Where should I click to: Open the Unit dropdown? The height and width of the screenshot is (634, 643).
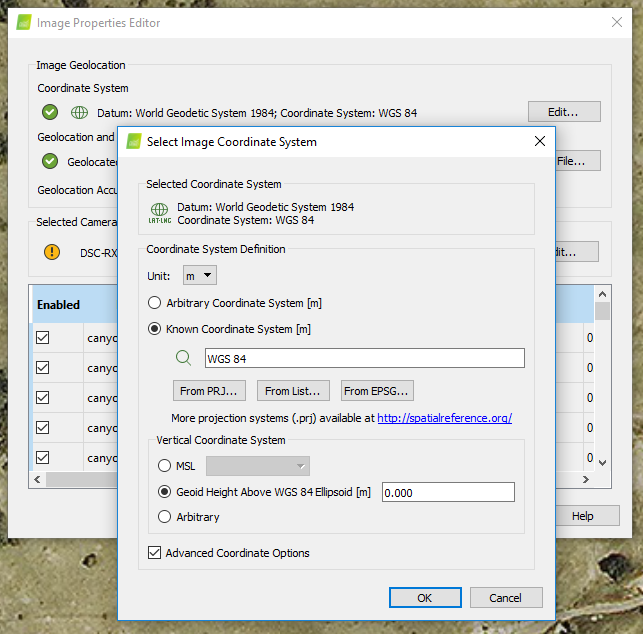[x=200, y=276]
